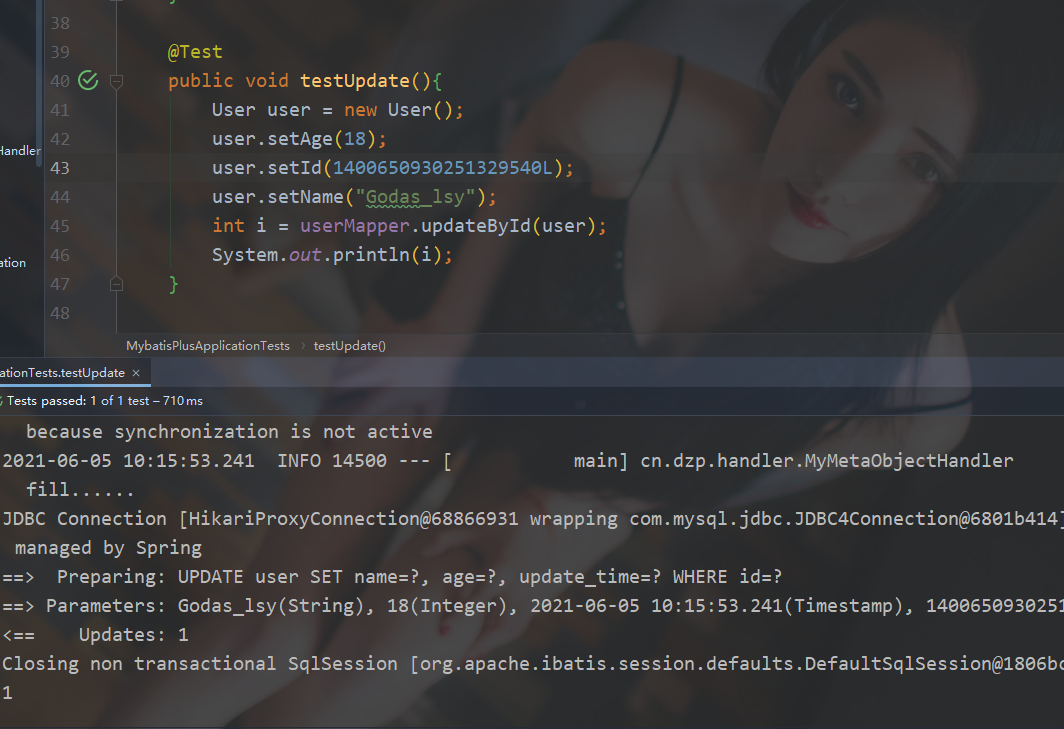
Task: Collapse the testUpdate method using its fold marker
Action: pyautogui.click(x=116, y=82)
